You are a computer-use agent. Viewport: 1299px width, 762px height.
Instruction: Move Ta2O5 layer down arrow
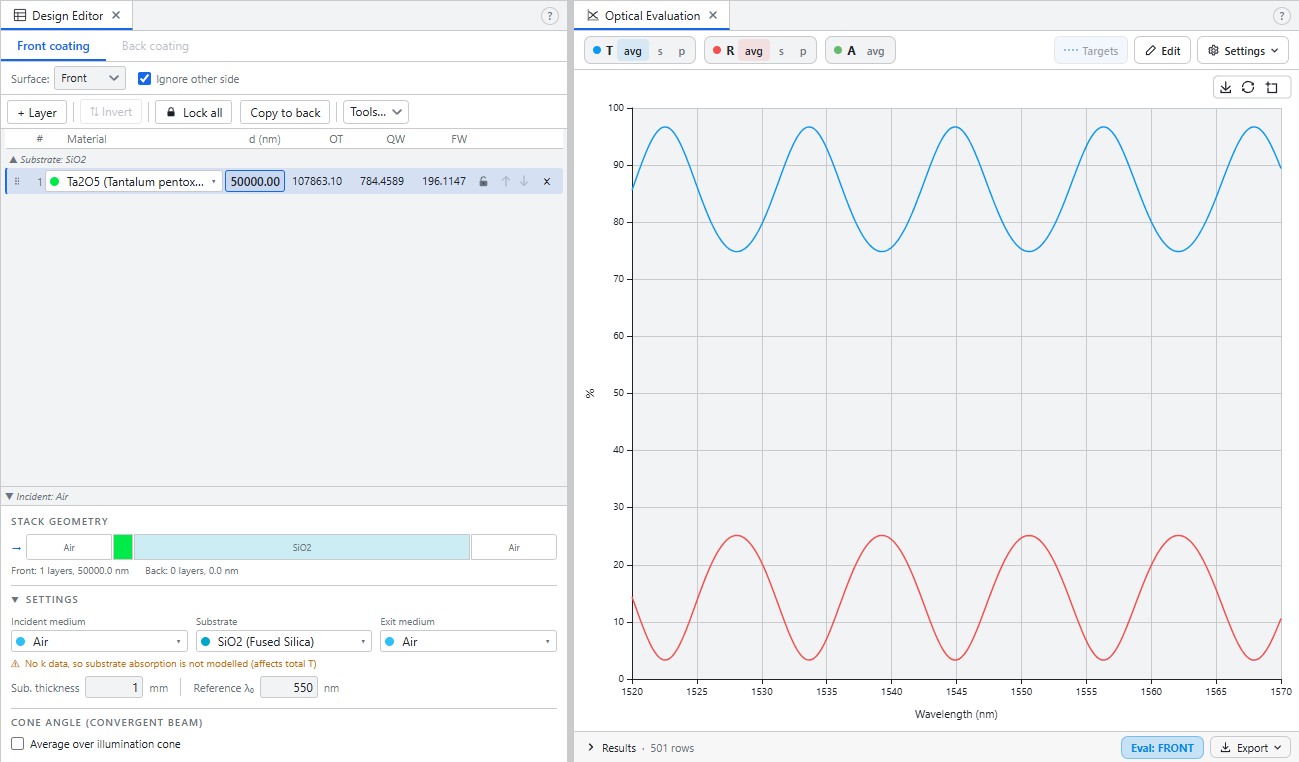point(524,182)
